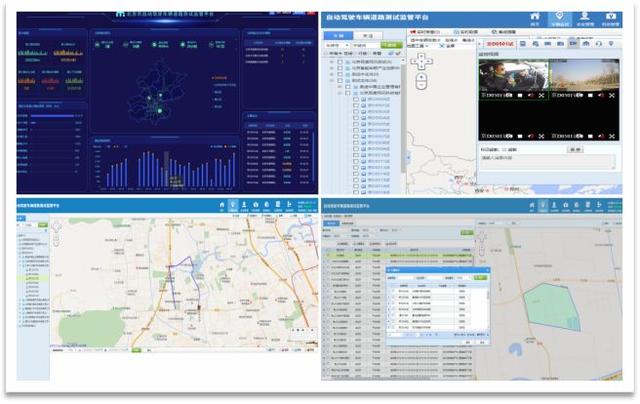Select the highlighted video-camera icon in video toolbar
This screenshot has width=640, height=404.
[x=573, y=44]
